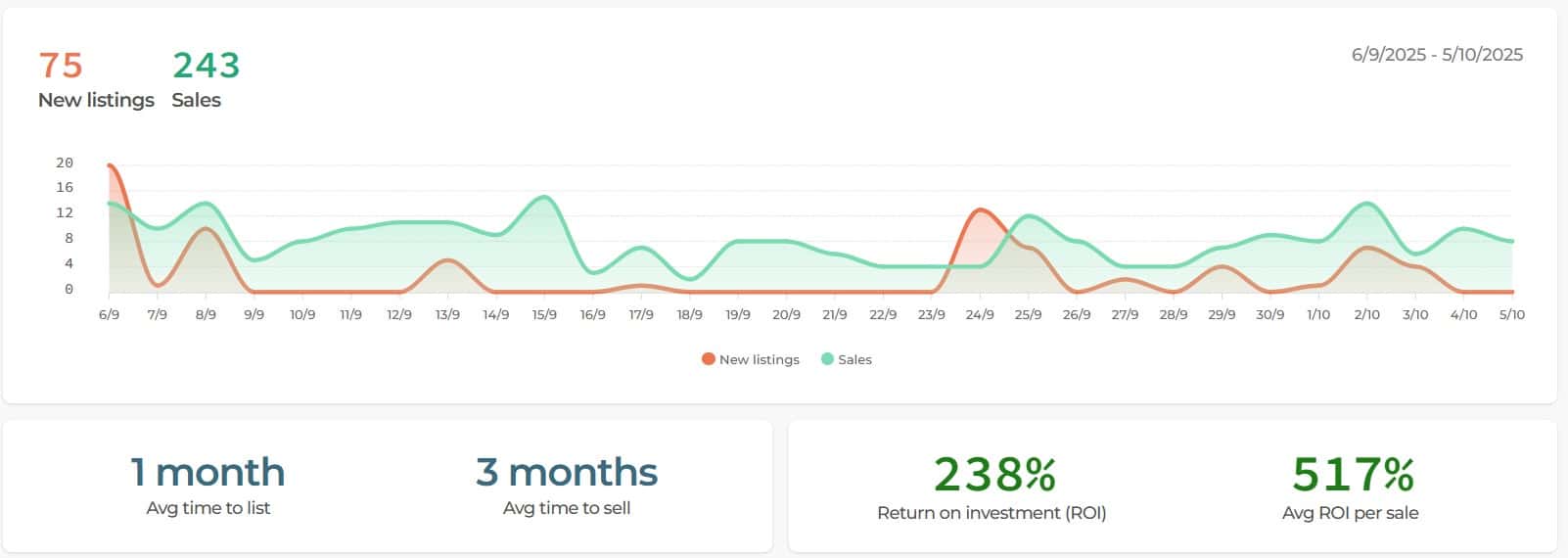
Task: Click the 243 Sales count
Action: (x=206, y=66)
